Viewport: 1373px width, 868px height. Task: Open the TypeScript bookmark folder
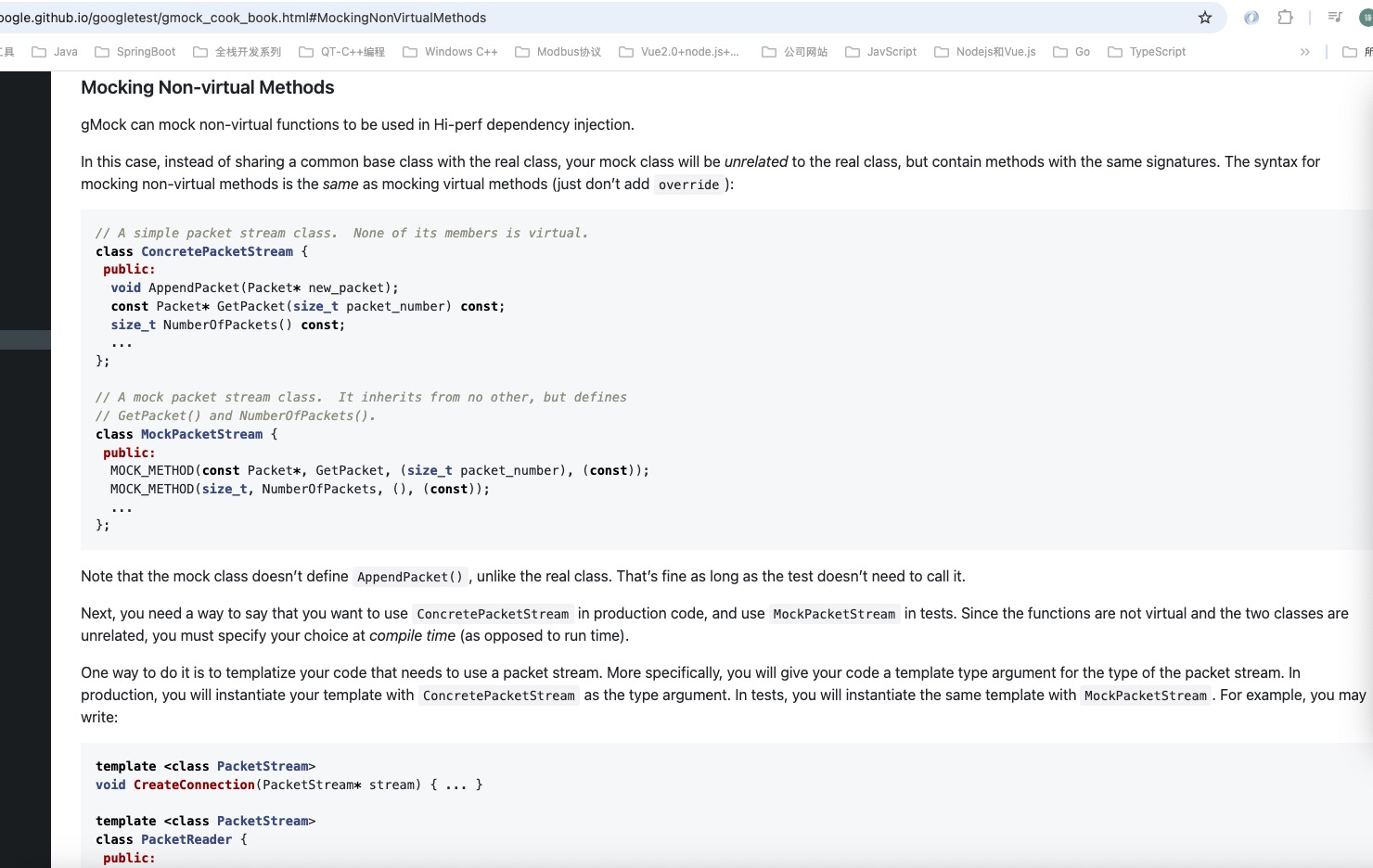(x=1147, y=52)
